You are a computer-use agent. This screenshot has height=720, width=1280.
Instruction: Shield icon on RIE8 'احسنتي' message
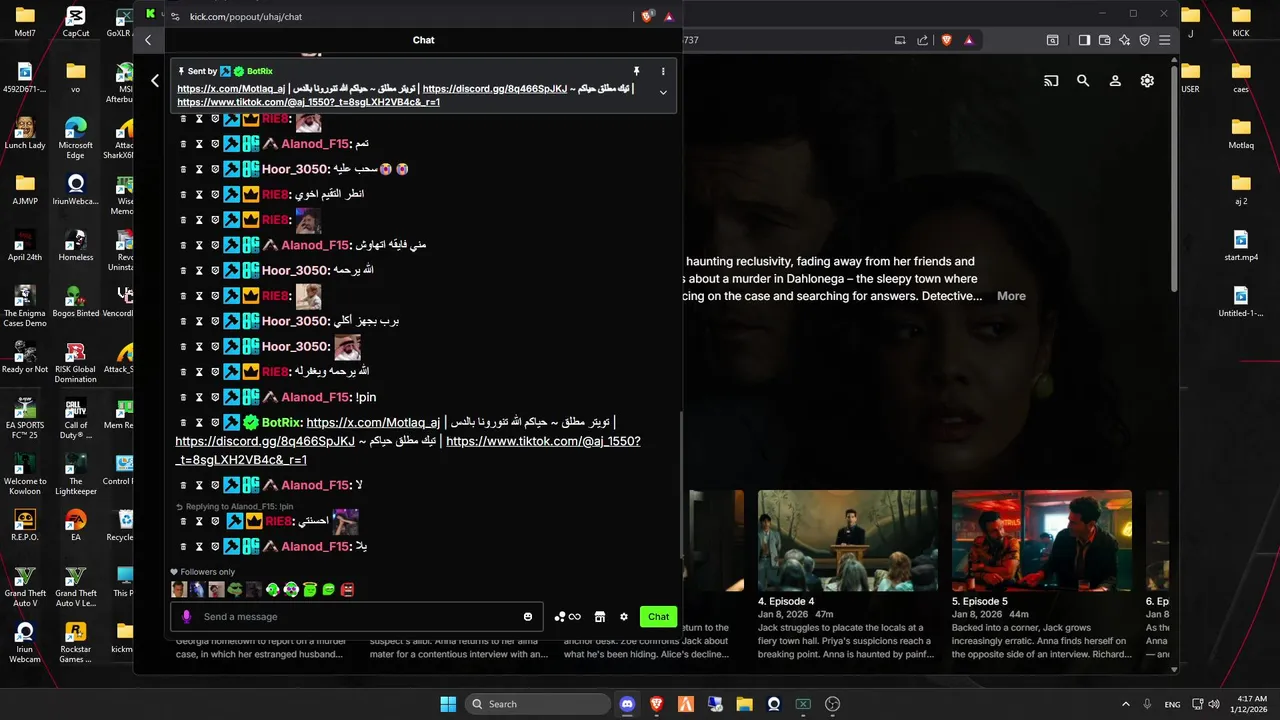[x=215, y=521]
